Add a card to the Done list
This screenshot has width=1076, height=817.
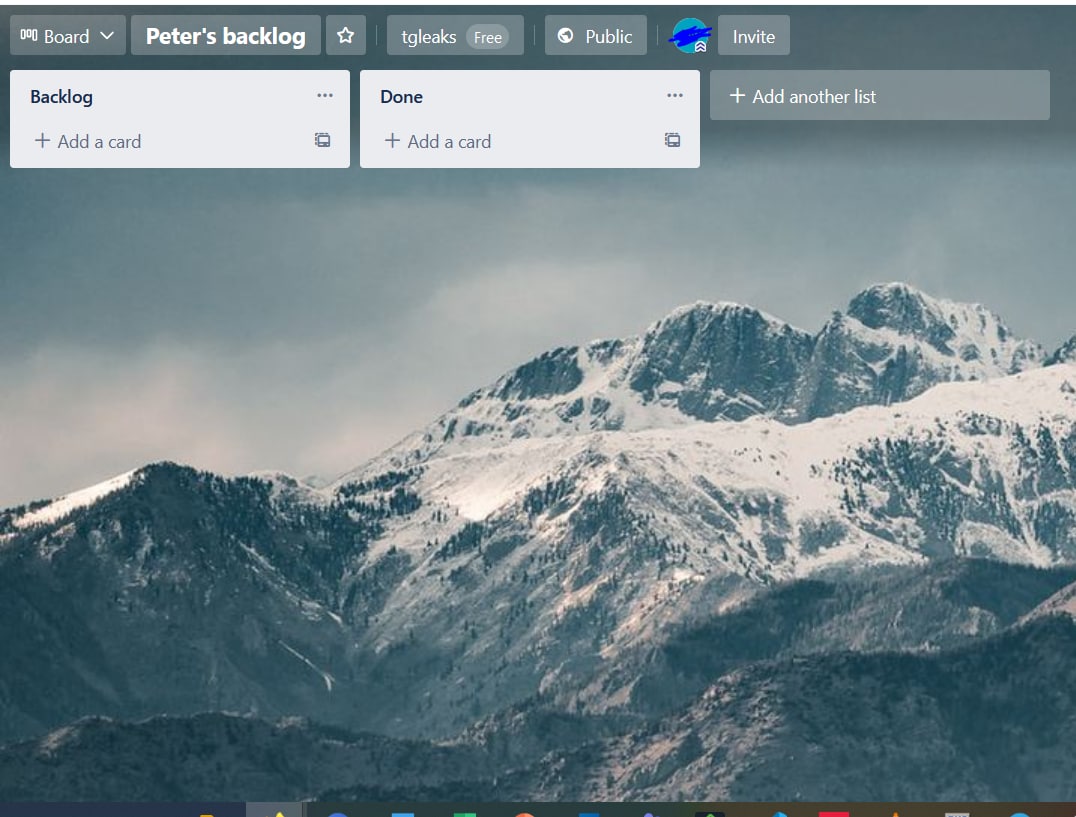[x=438, y=141]
